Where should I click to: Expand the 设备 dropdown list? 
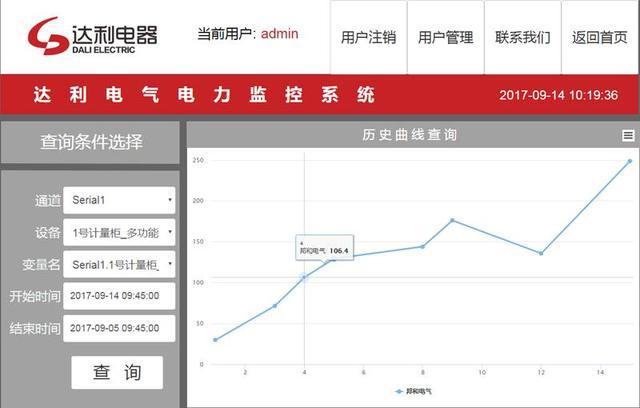[119, 232]
